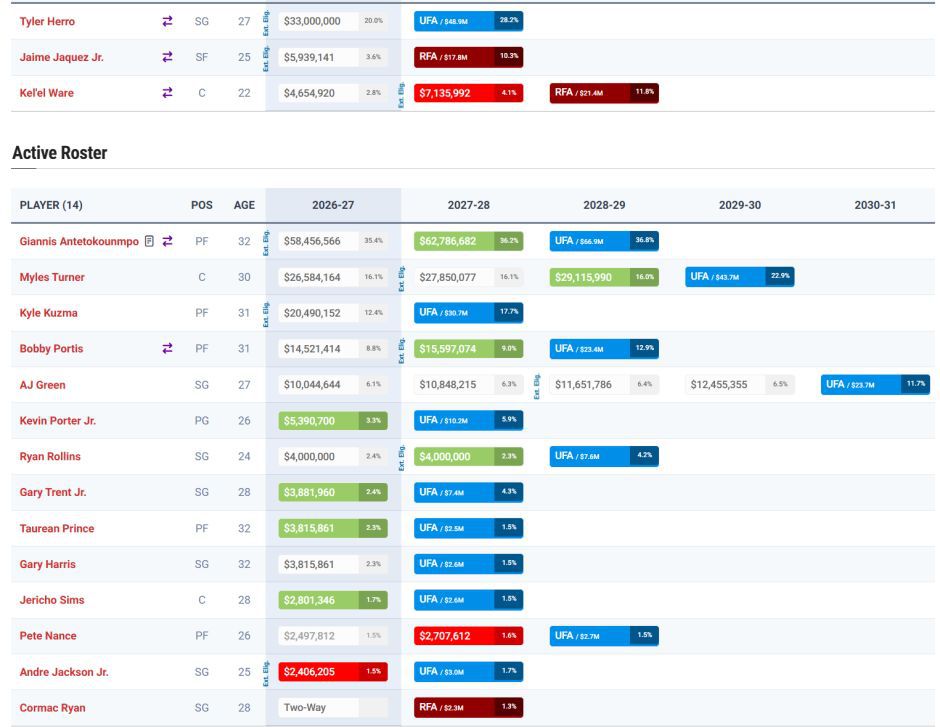Click Kyle Kuzma UFA 2027-28 badge
This screenshot has height=727, width=940.
coord(468,313)
